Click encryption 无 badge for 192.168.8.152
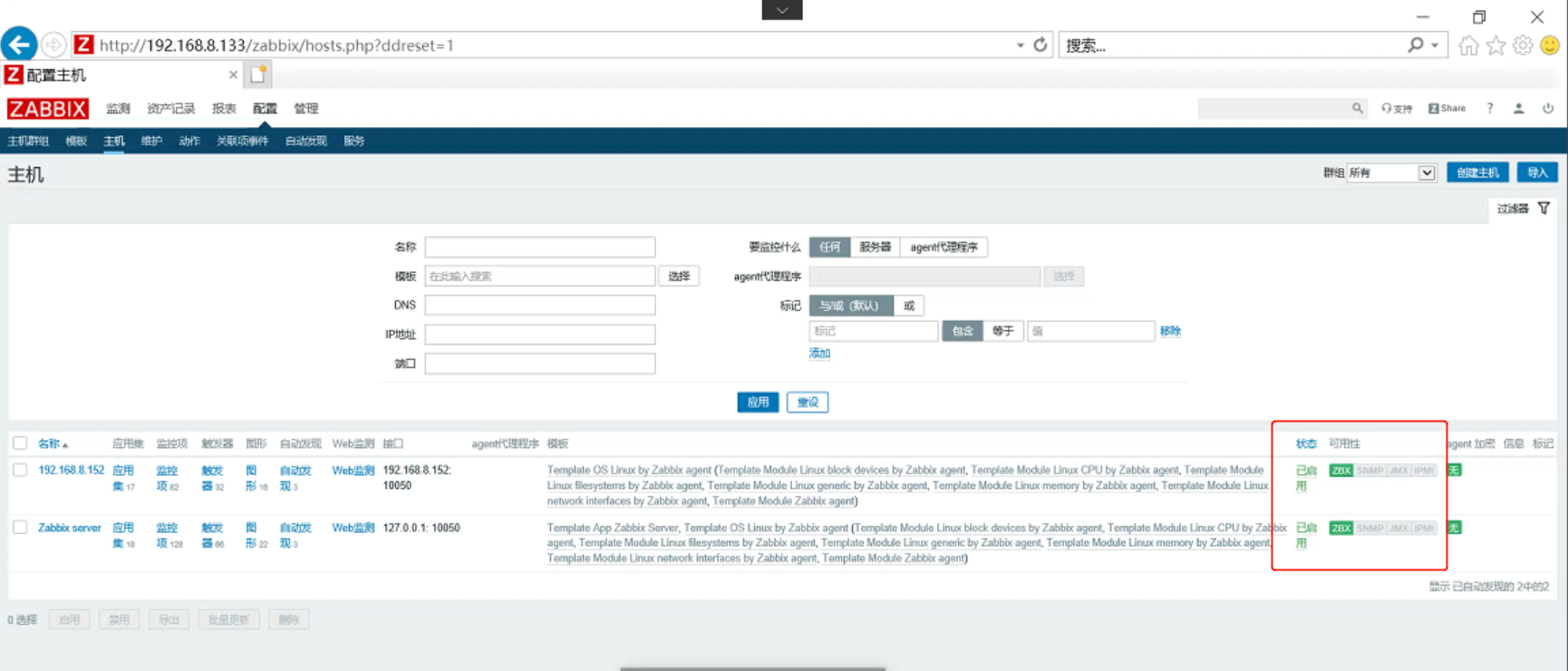The height and width of the screenshot is (671, 1568). (x=1454, y=471)
